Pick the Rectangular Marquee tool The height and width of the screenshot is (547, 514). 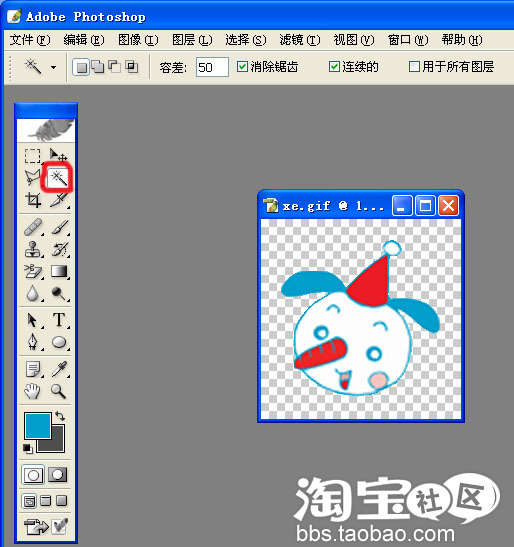32,156
